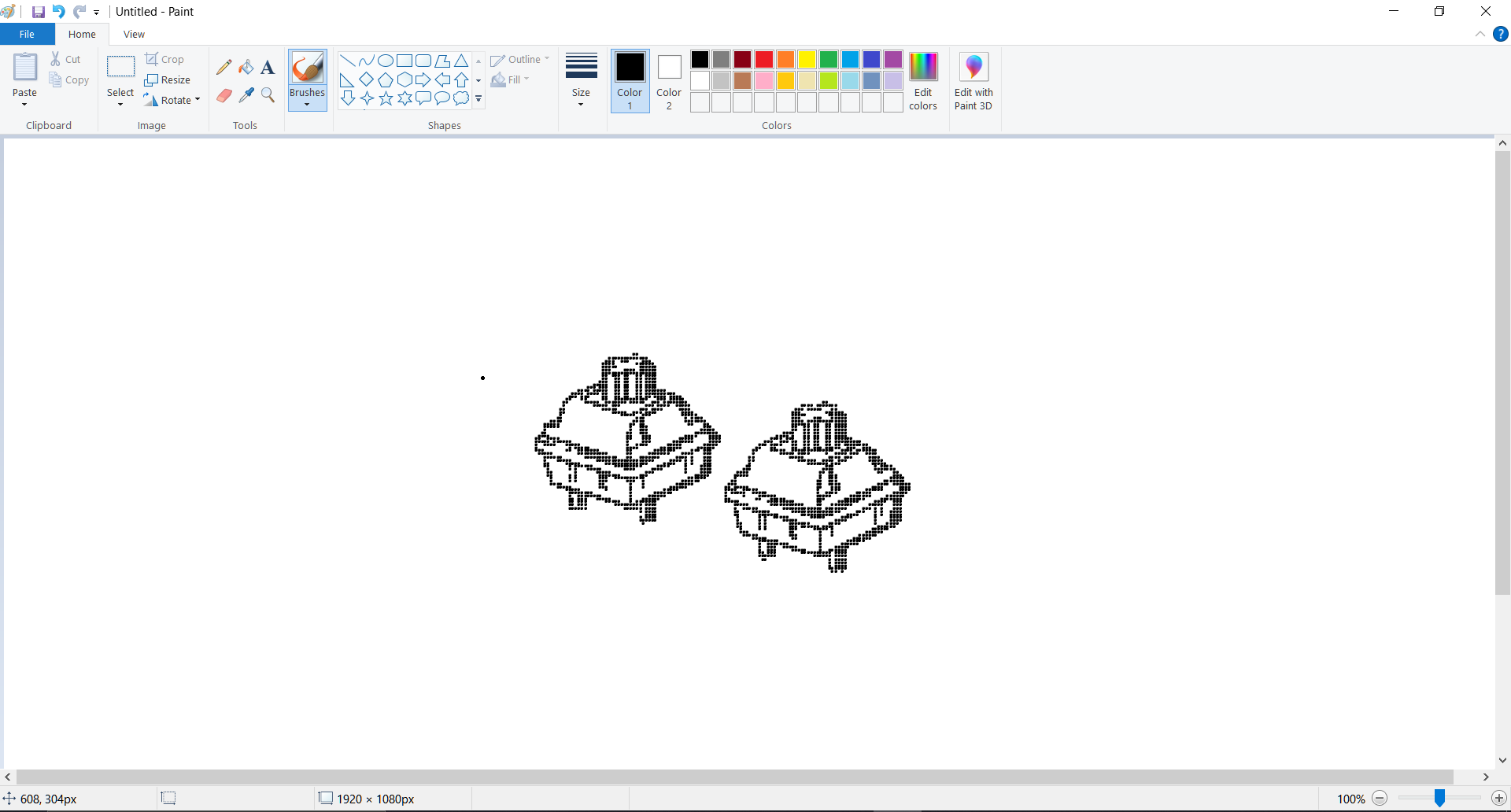Switch to the Home tab
This screenshot has height=812, width=1511.
point(82,34)
